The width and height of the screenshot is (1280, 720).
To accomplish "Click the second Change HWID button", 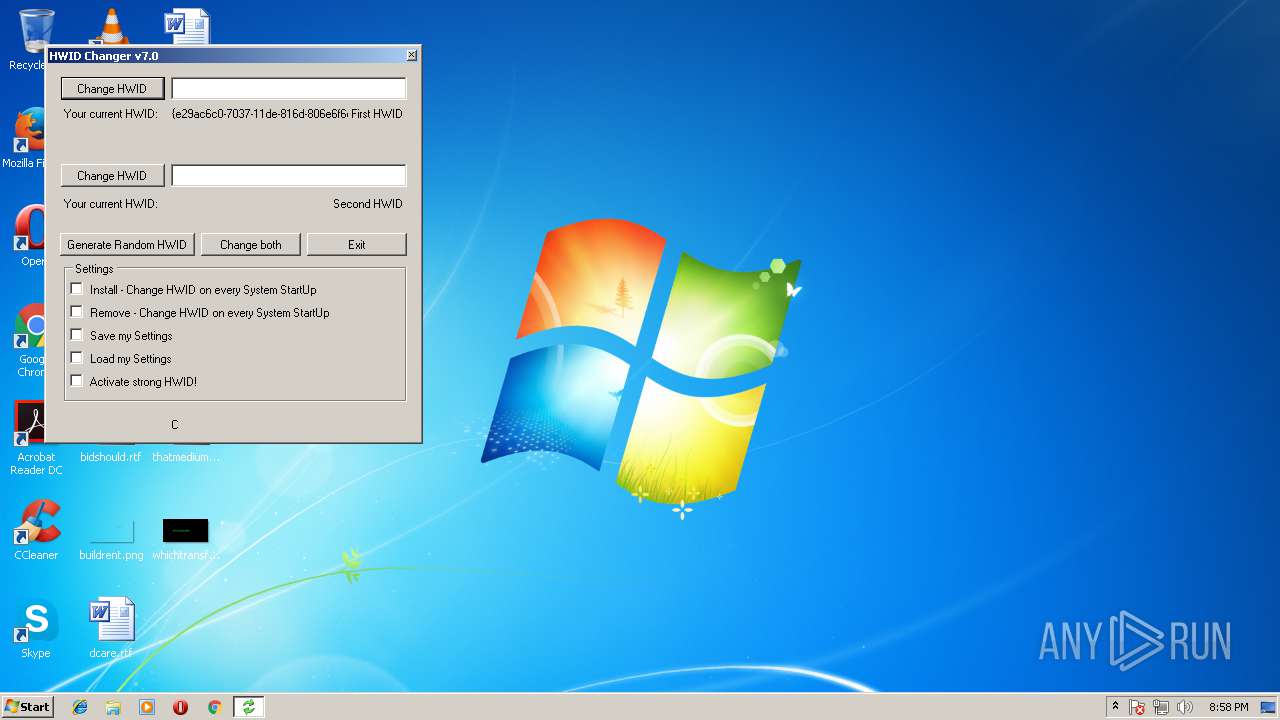I will coord(112,176).
